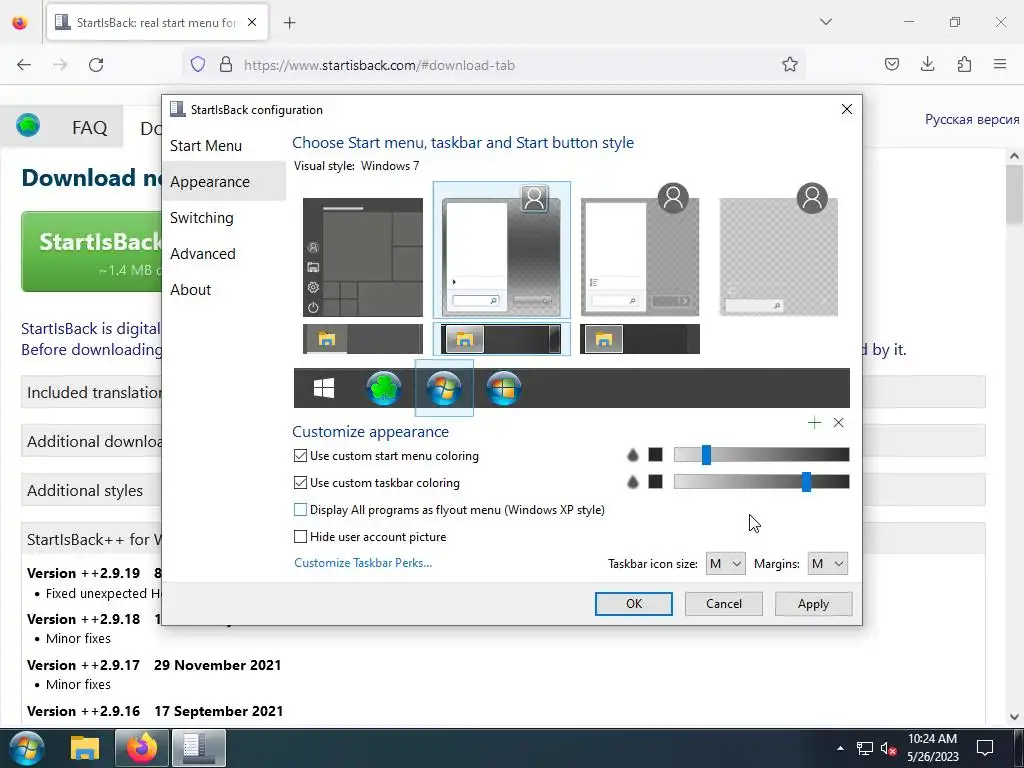The image size is (1024, 768).
Task: Close the StartIsBack browser tab
Action: [252, 22]
